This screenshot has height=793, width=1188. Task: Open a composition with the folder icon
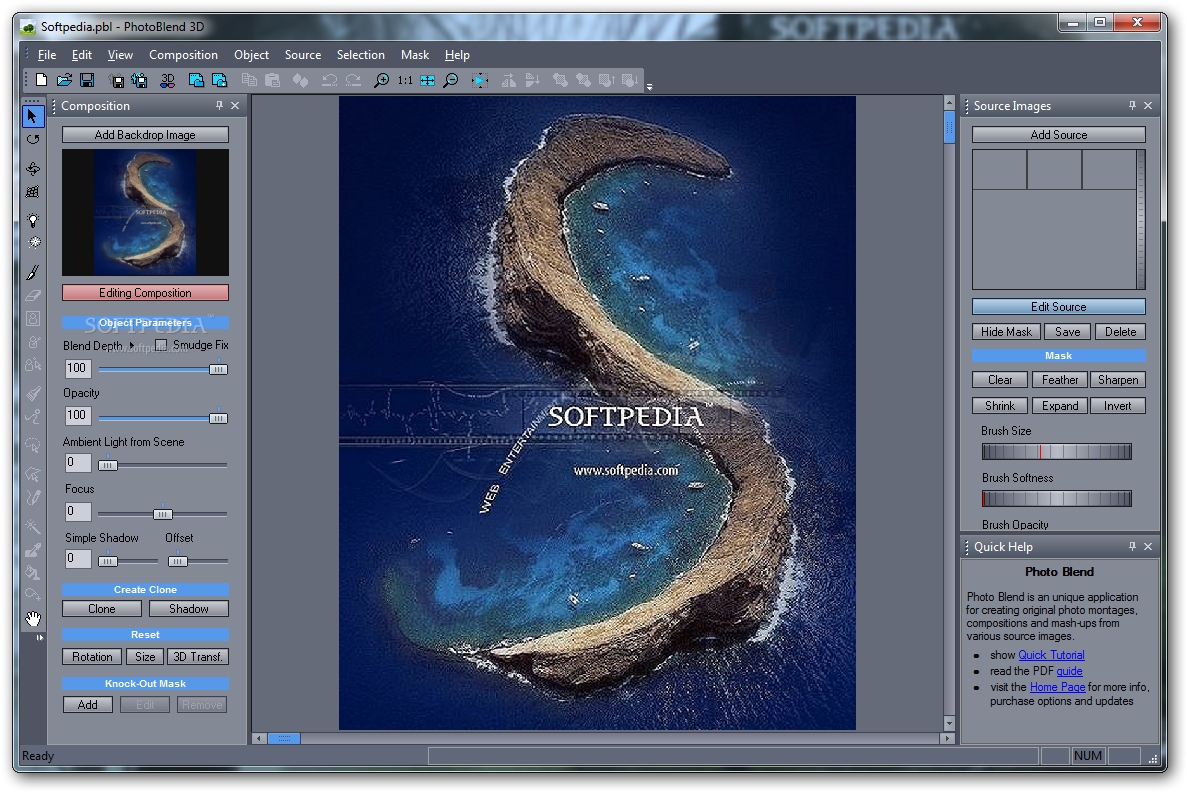pyautogui.click(x=64, y=80)
